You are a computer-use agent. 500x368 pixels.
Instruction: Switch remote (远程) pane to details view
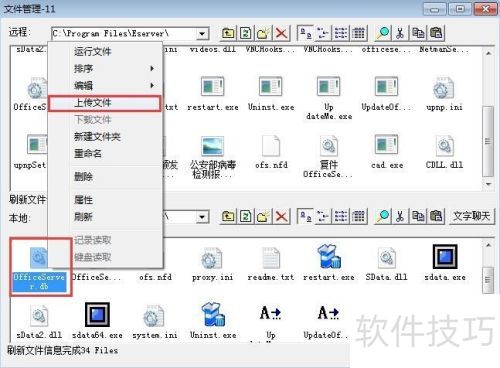(358, 33)
